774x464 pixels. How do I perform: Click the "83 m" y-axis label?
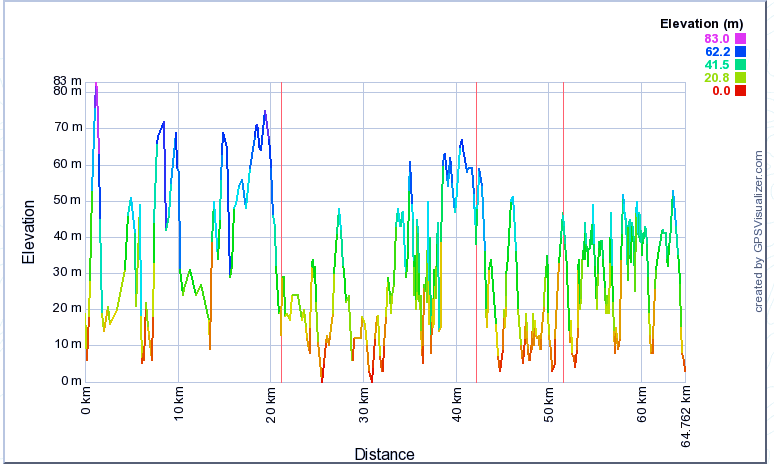click(x=67, y=80)
